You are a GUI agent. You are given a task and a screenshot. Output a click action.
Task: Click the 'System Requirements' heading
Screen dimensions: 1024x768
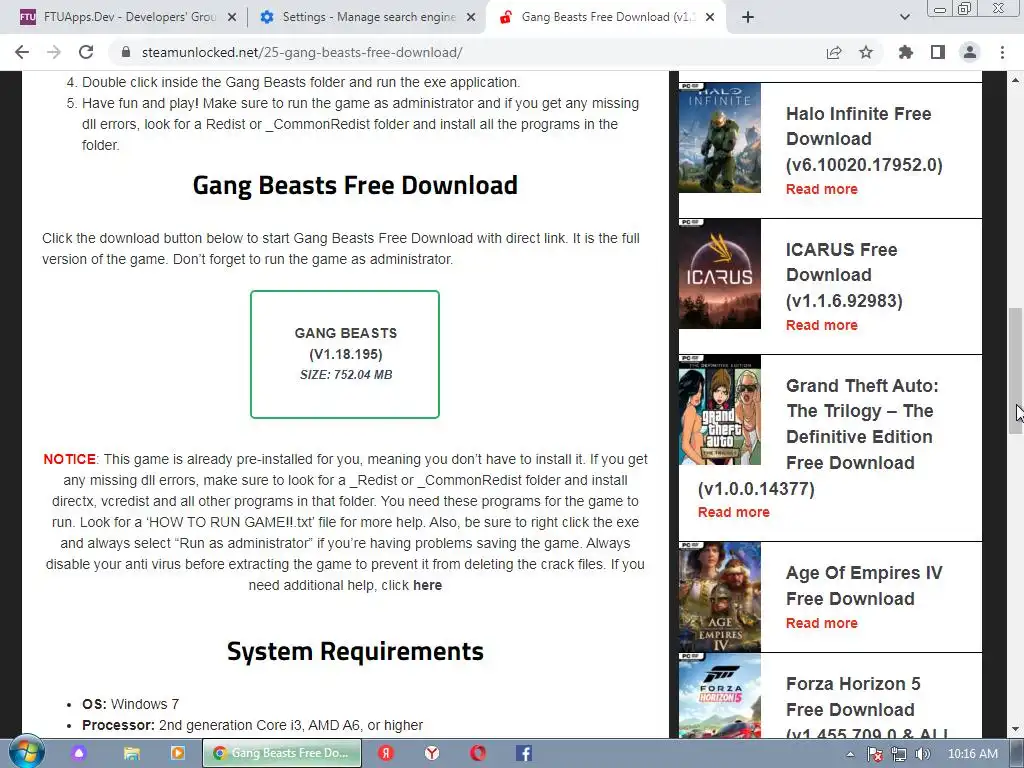(x=355, y=651)
